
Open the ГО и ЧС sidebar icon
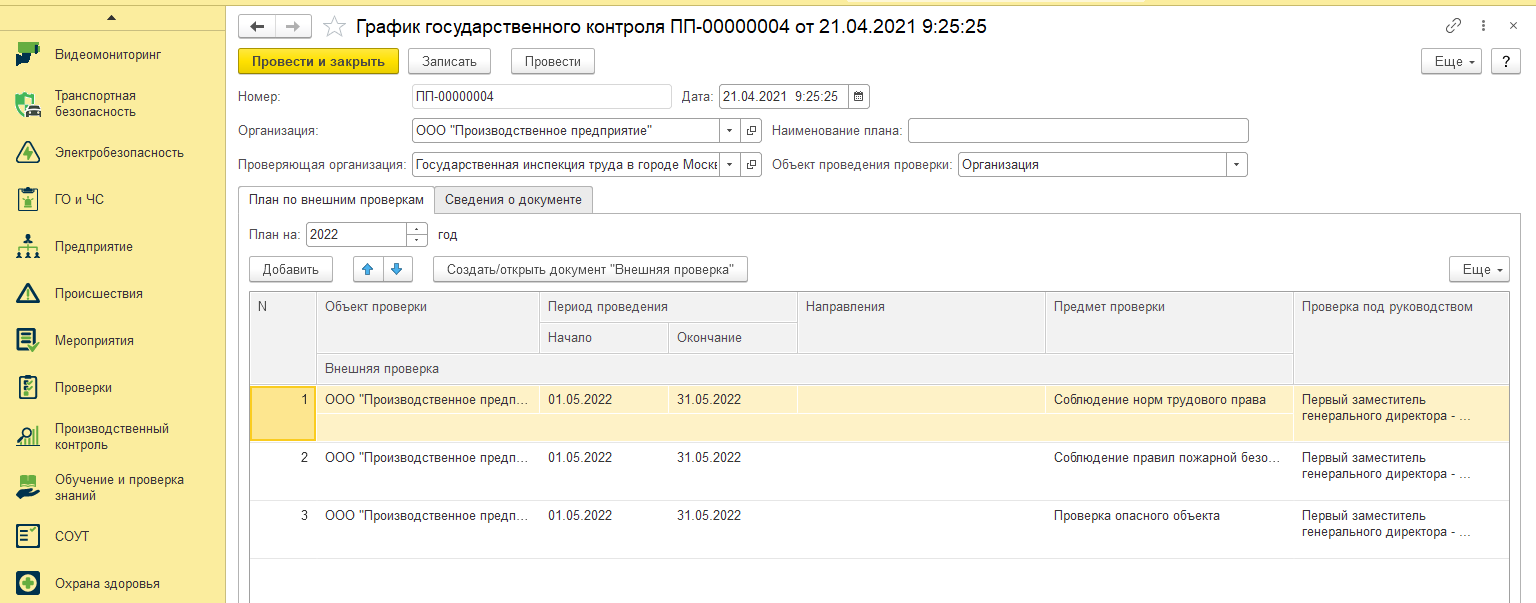tap(28, 199)
